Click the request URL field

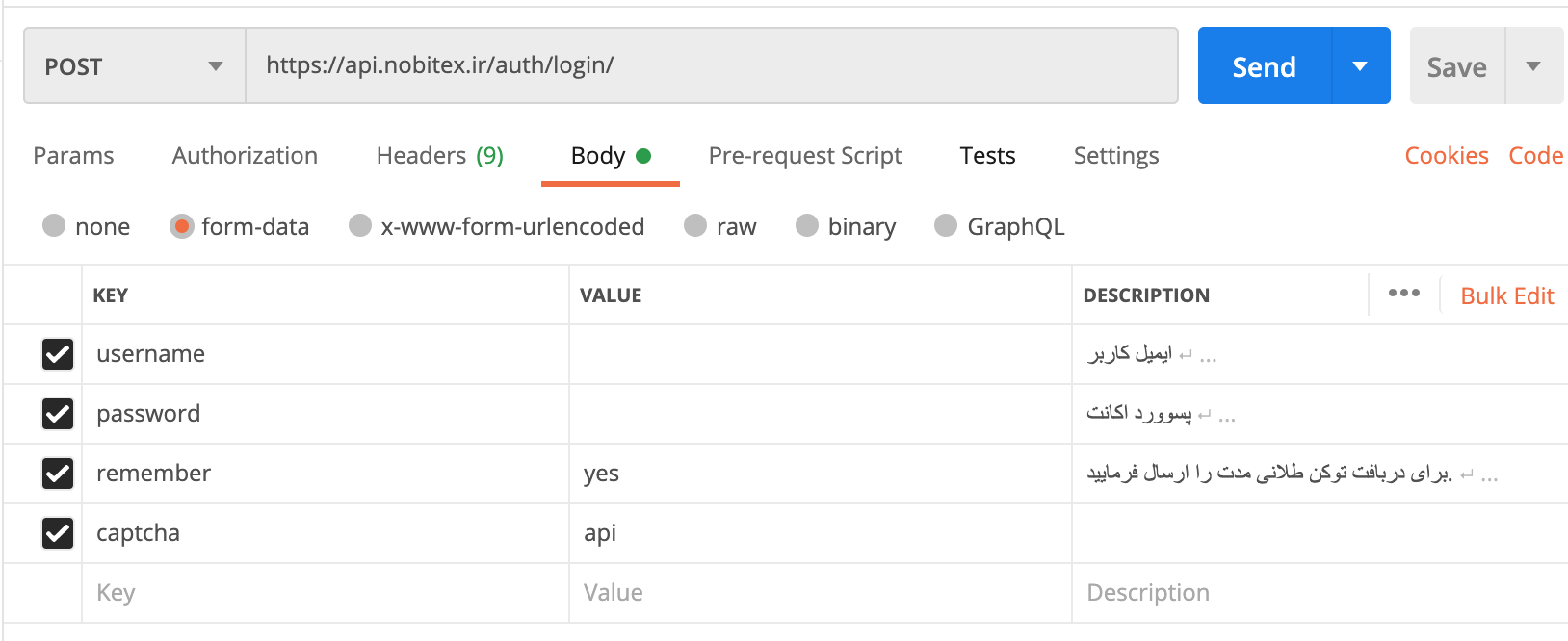tap(711, 65)
